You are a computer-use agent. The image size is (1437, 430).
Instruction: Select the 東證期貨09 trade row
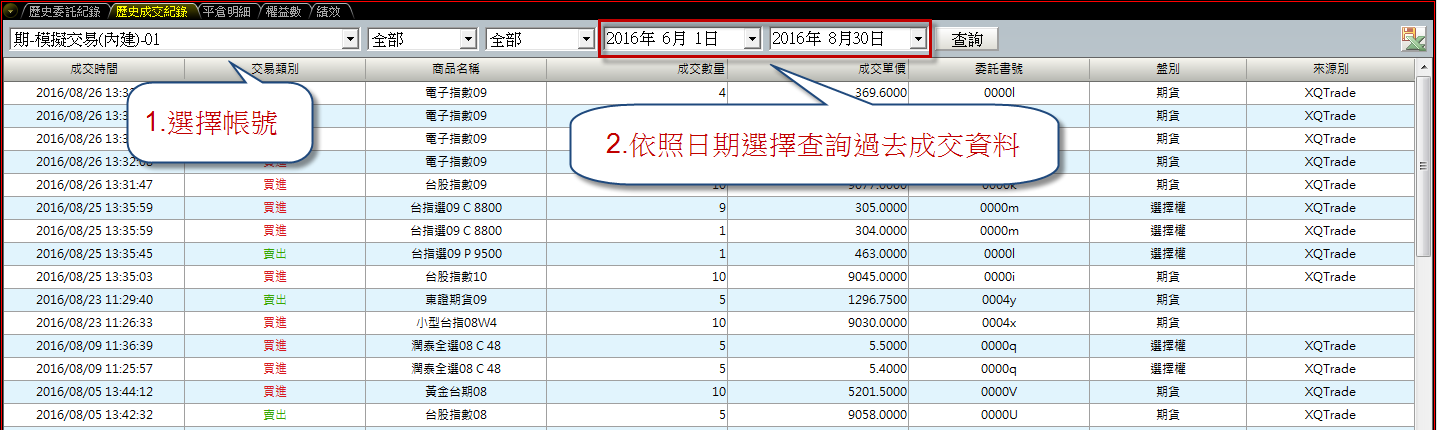click(x=455, y=299)
